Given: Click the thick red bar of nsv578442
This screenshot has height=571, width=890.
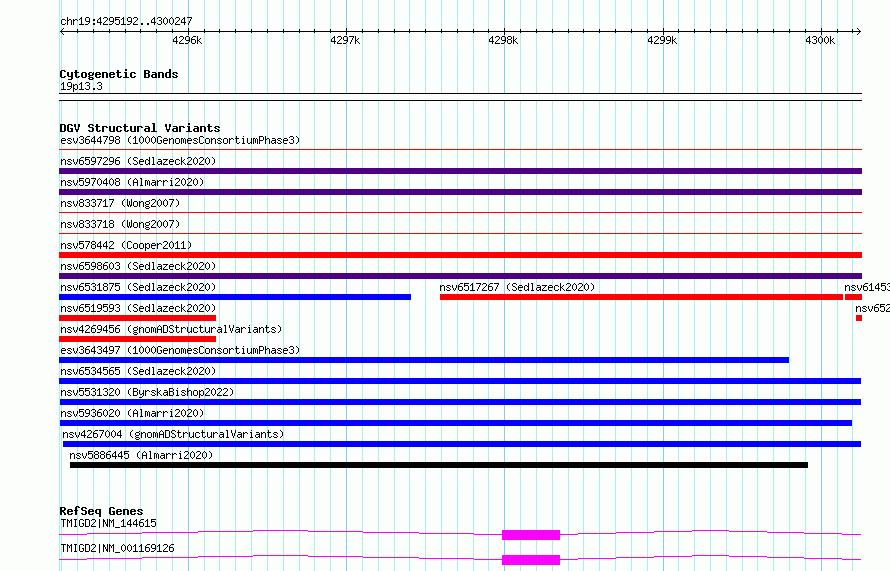Looking at the screenshot, I should click(x=460, y=255).
